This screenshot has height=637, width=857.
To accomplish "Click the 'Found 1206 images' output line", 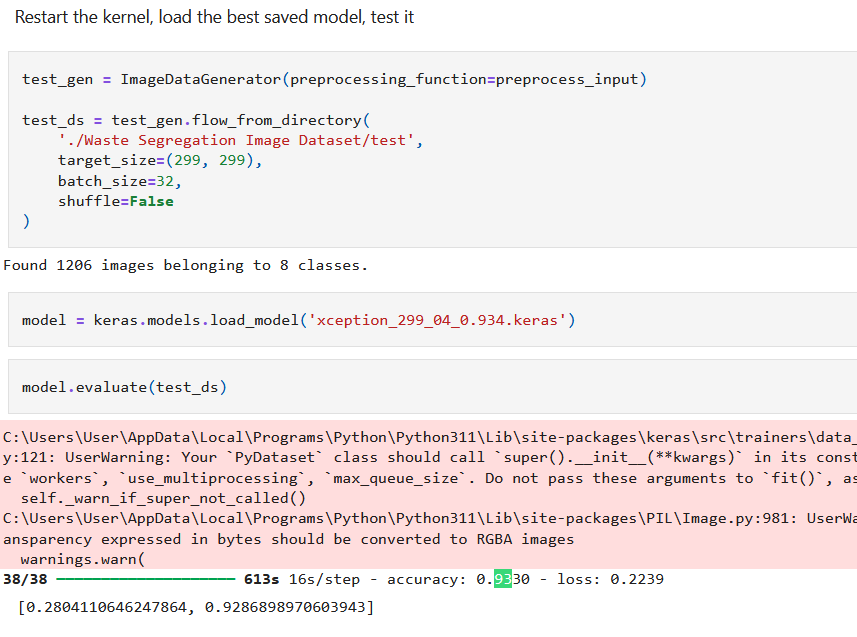I will 185,265.
